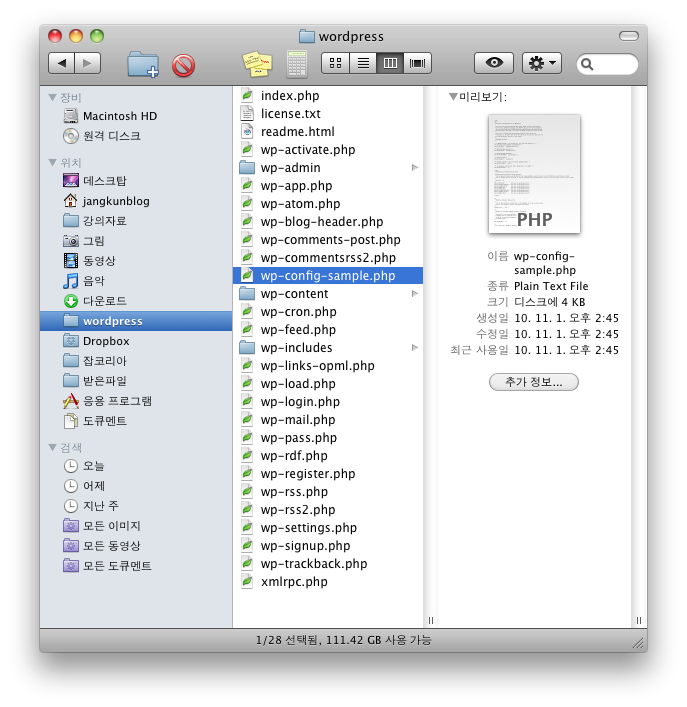The height and width of the screenshot is (707, 687).
Task: Open the 그림 pictures folder
Action: click(x=136, y=240)
